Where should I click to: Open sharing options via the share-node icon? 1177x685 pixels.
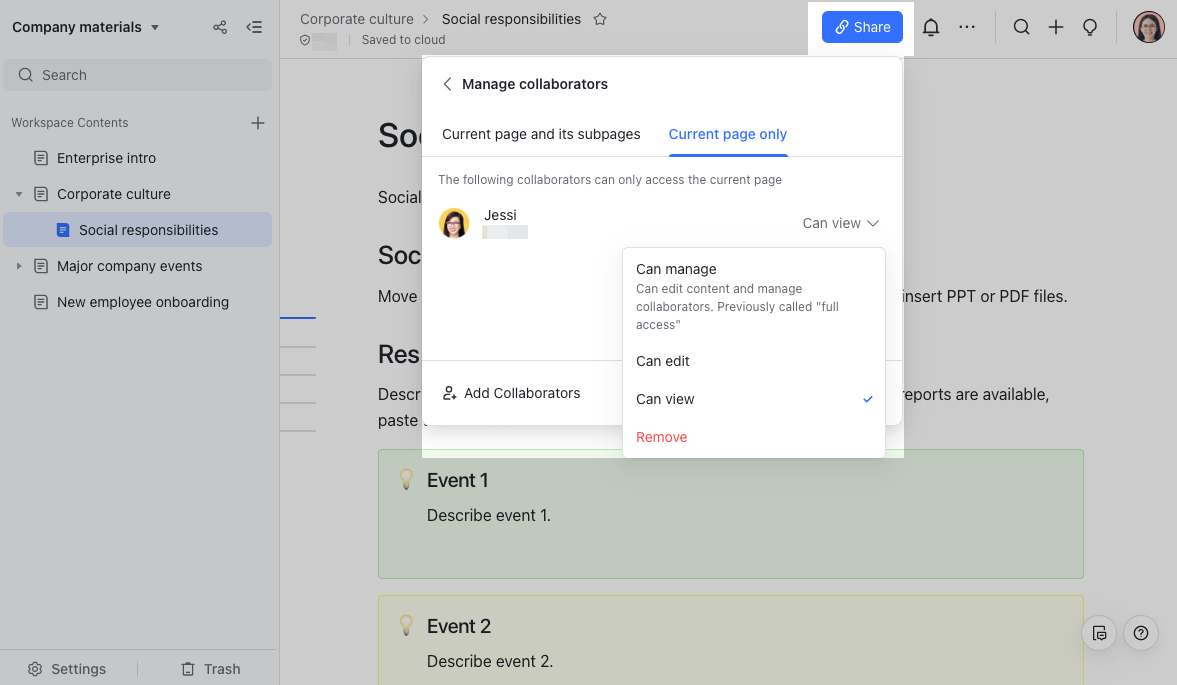point(219,27)
